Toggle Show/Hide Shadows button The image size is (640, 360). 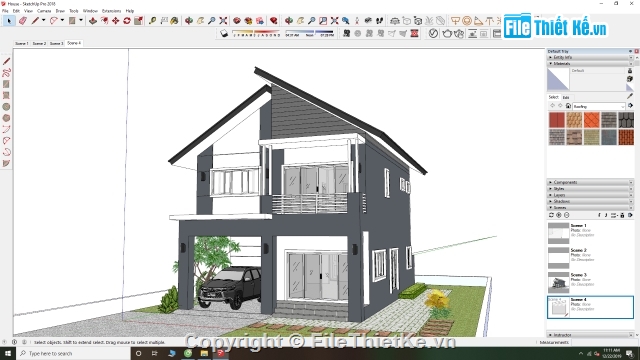(x=224, y=34)
